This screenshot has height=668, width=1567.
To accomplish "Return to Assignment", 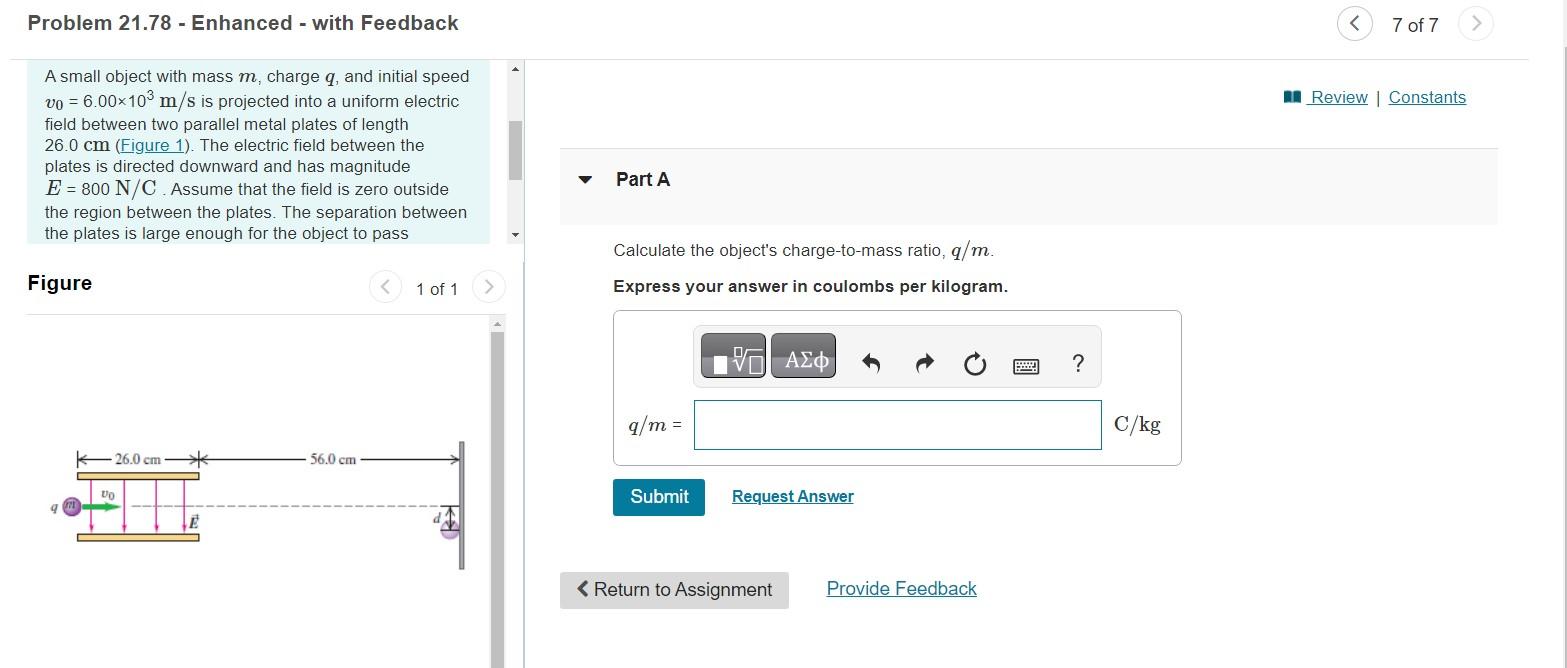I will pos(674,590).
